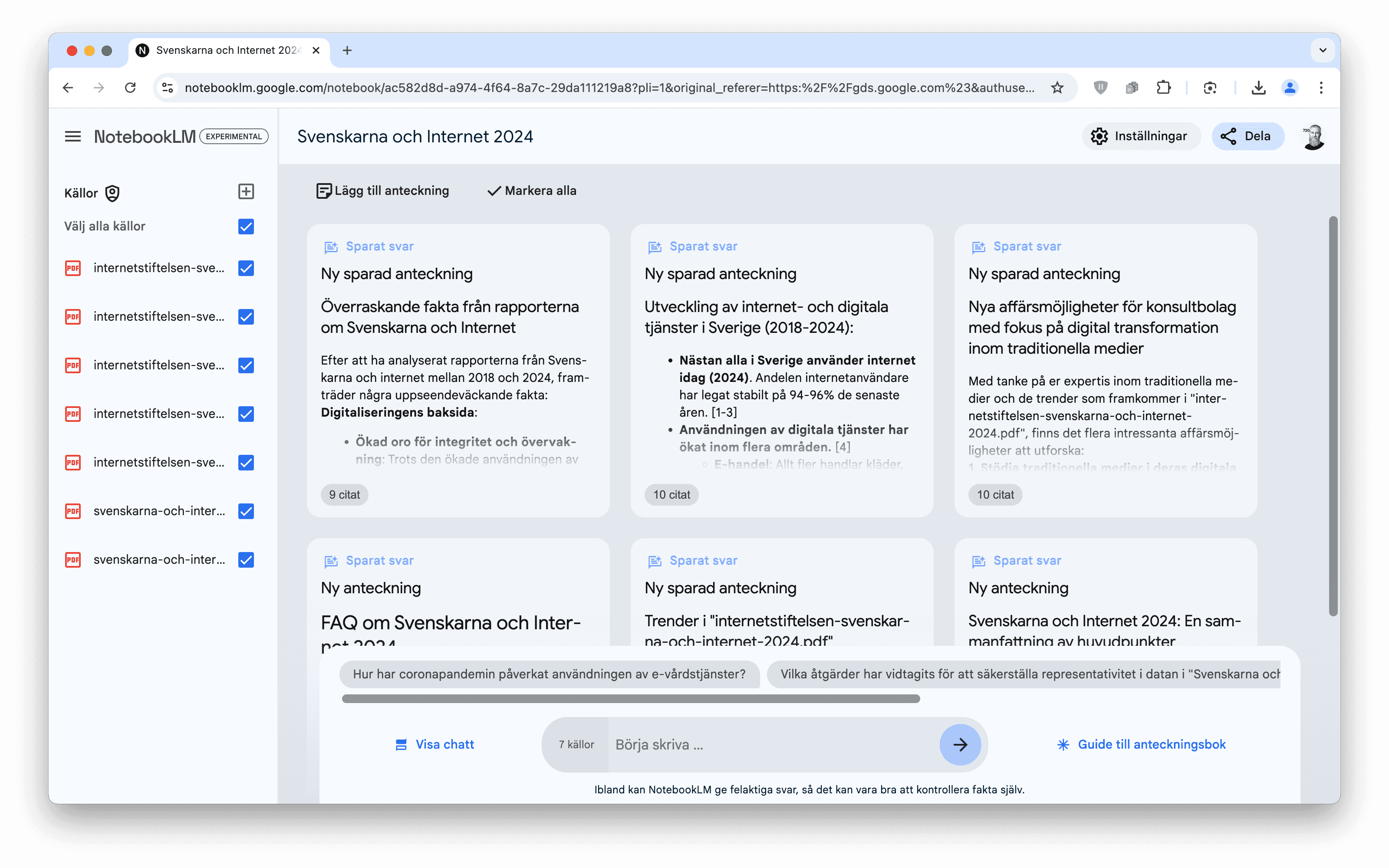1389x868 pixels.
Task: Uncheck the second internetstiftelsen-sve source
Action: (x=246, y=317)
